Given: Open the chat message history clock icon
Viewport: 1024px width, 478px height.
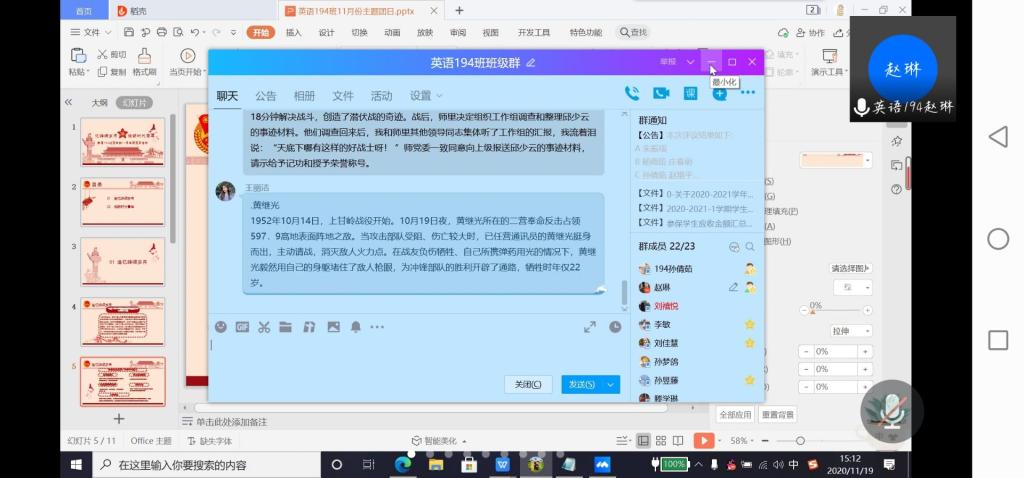Looking at the screenshot, I should pyautogui.click(x=615, y=327).
